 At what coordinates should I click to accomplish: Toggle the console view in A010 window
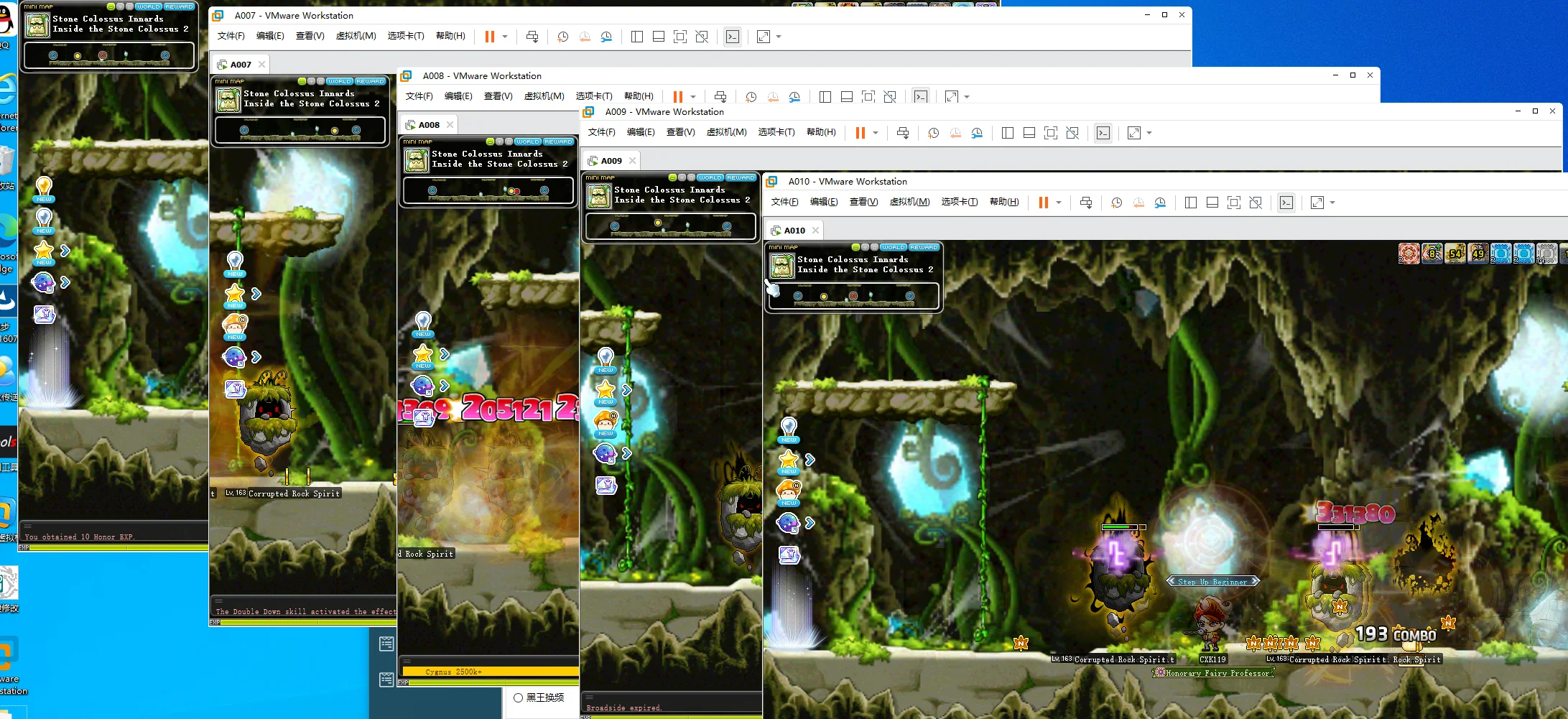click(x=1286, y=203)
